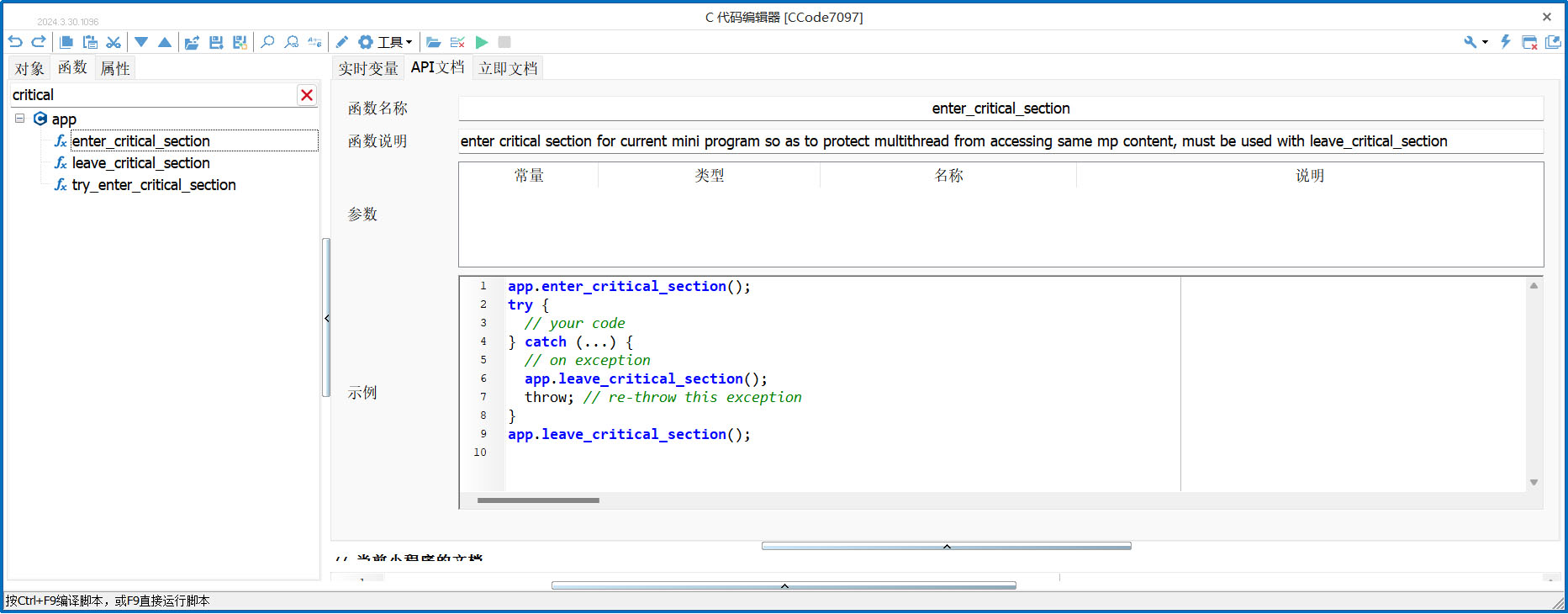Click the down triangle toolbar icon

point(141,42)
